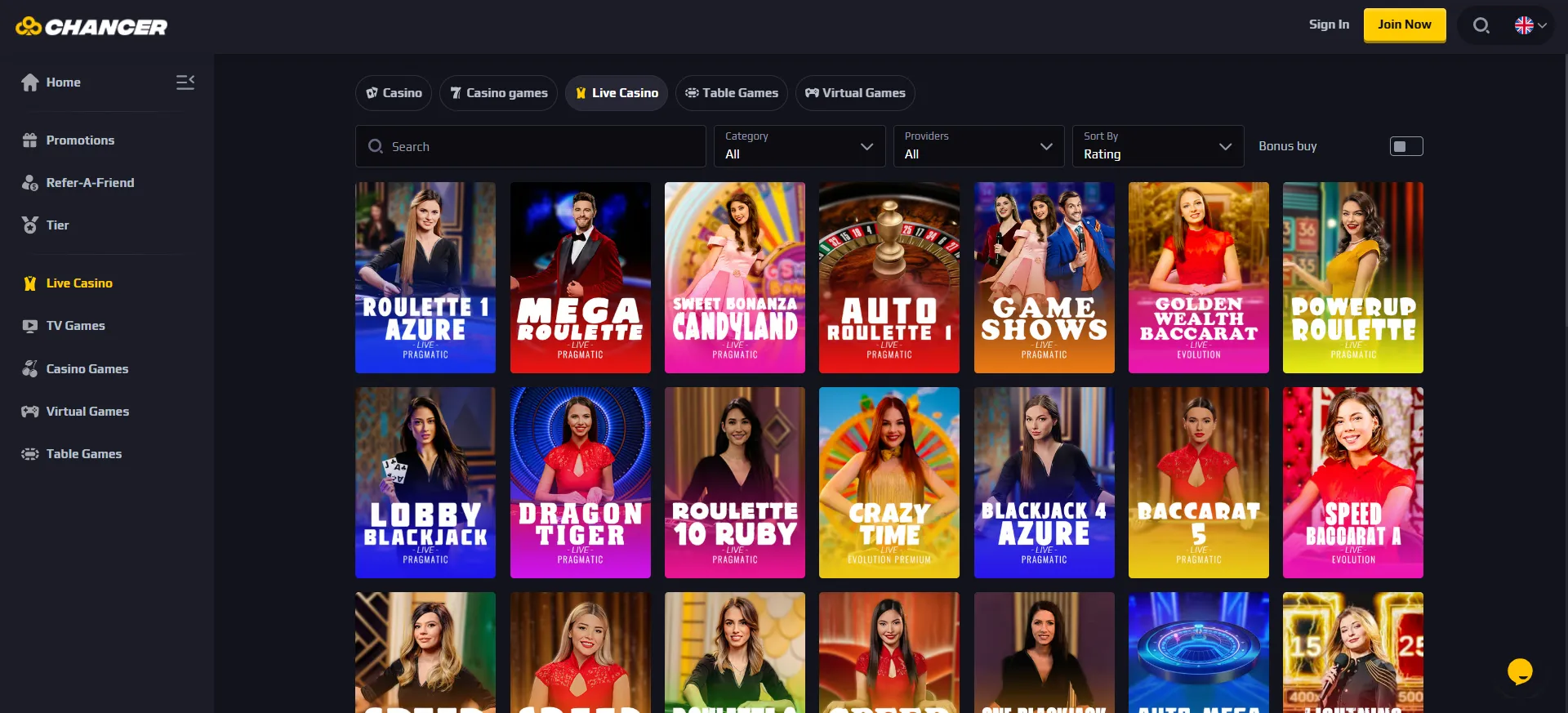This screenshot has height=713, width=1568.
Task: Open Sweet Bonanza Candyland game
Action: 735,278
